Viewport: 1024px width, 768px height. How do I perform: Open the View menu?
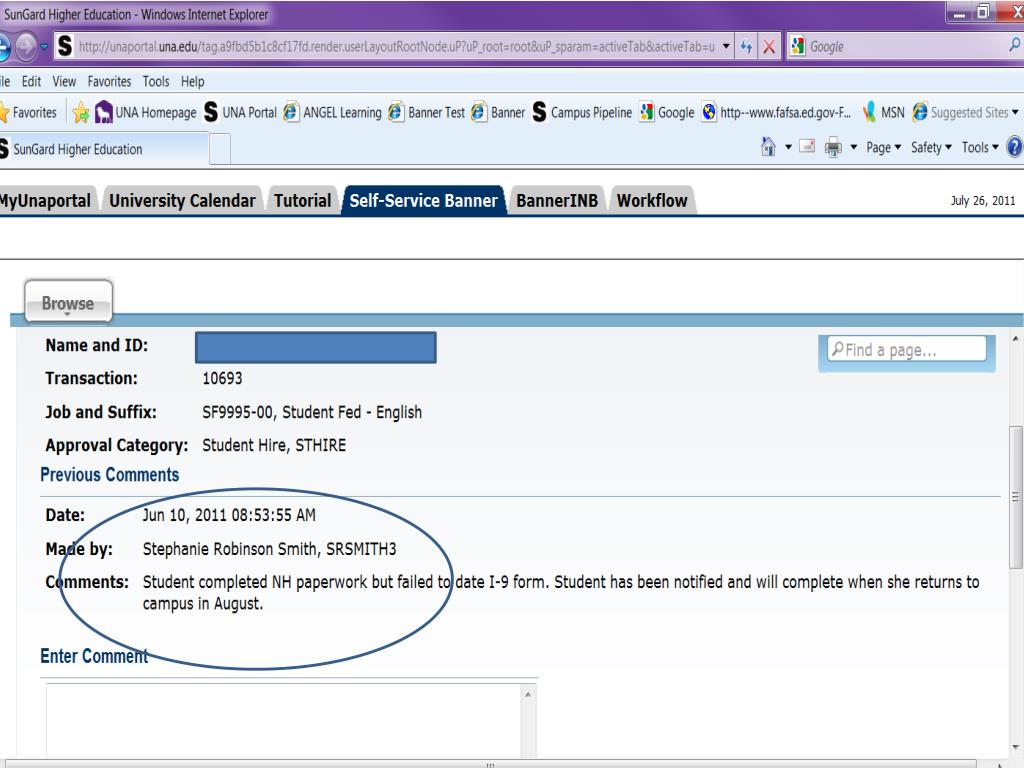click(x=64, y=82)
